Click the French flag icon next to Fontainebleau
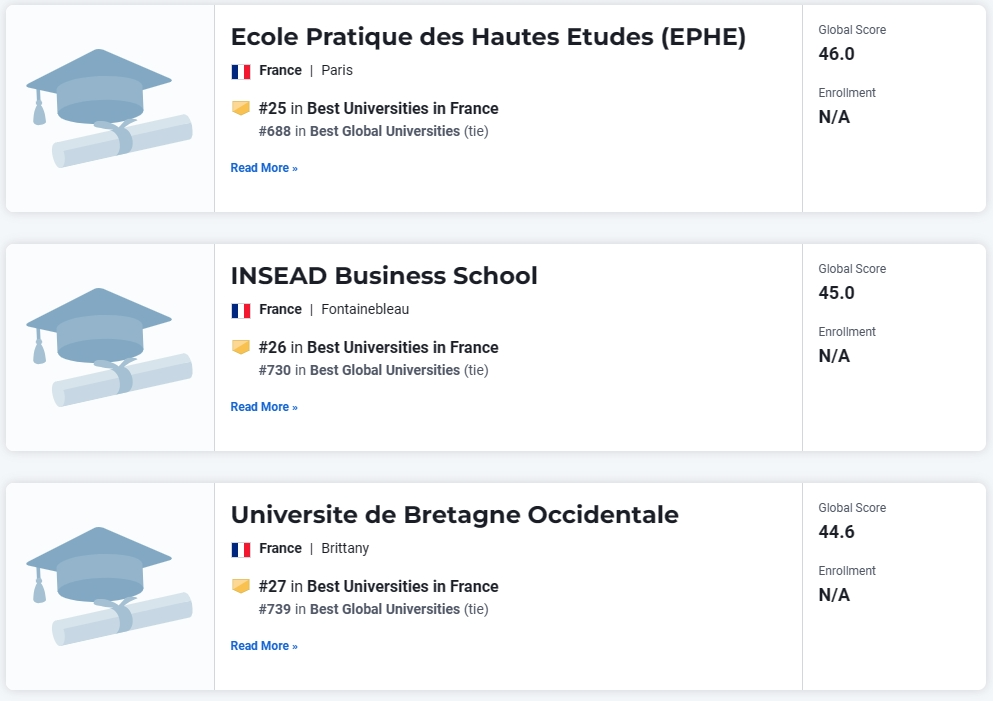 pyautogui.click(x=241, y=310)
